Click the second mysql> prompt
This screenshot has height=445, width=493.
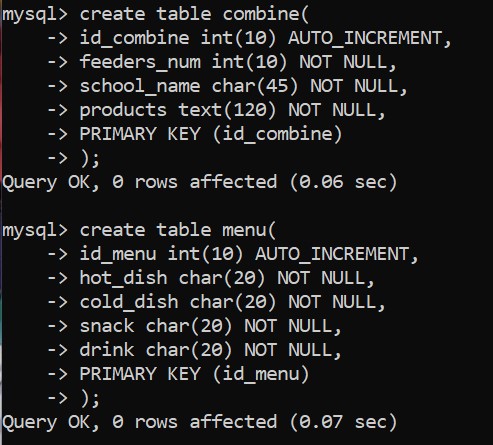[35, 231]
